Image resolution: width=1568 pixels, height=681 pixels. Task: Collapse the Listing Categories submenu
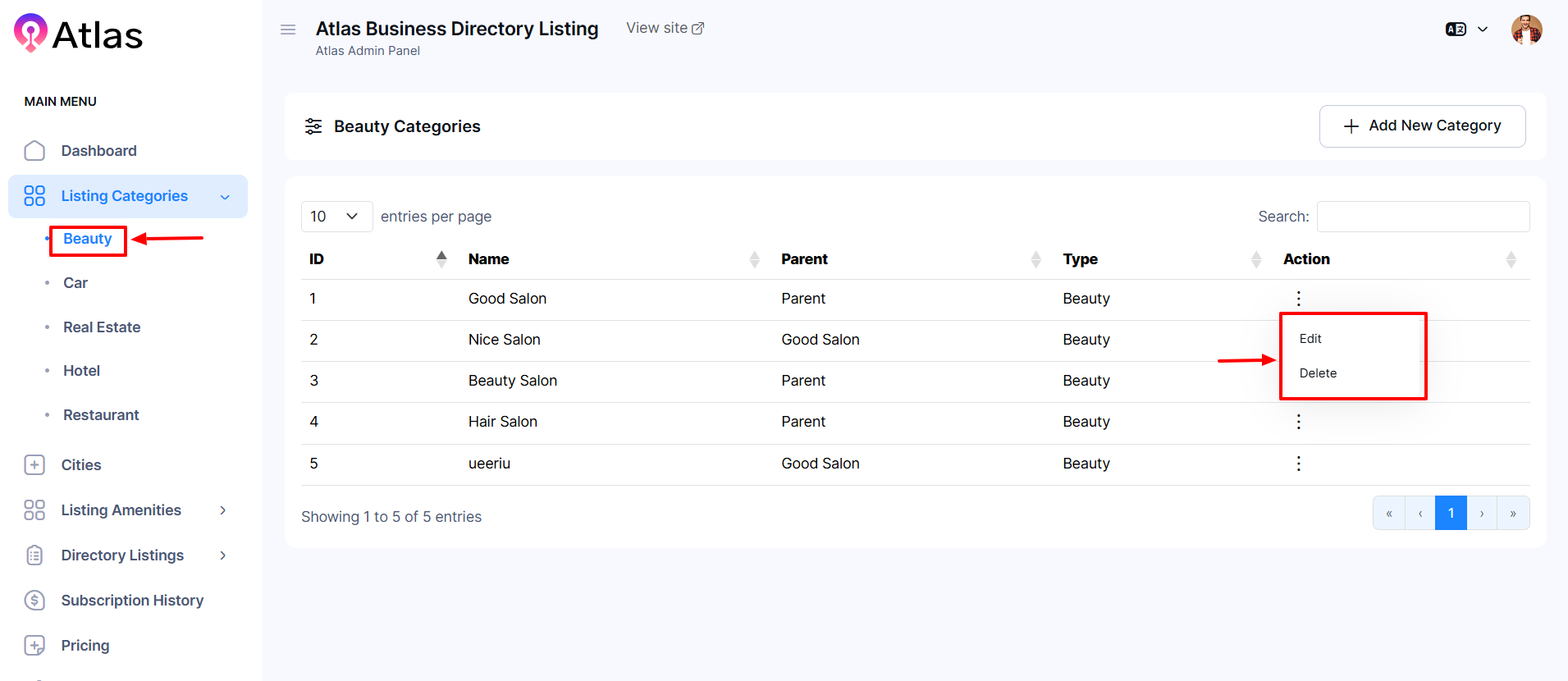click(x=225, y=197)
